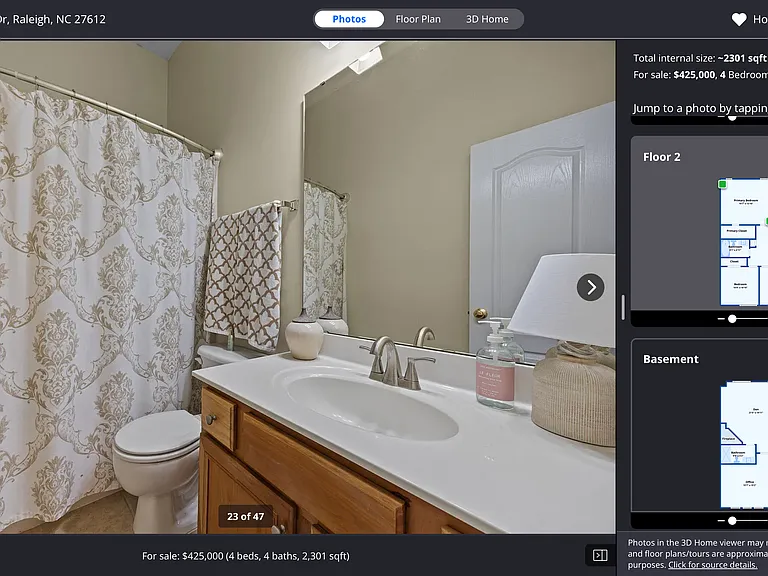
Task: Click the For sale $425,000 caption
Action: click(x=246, y=556)
